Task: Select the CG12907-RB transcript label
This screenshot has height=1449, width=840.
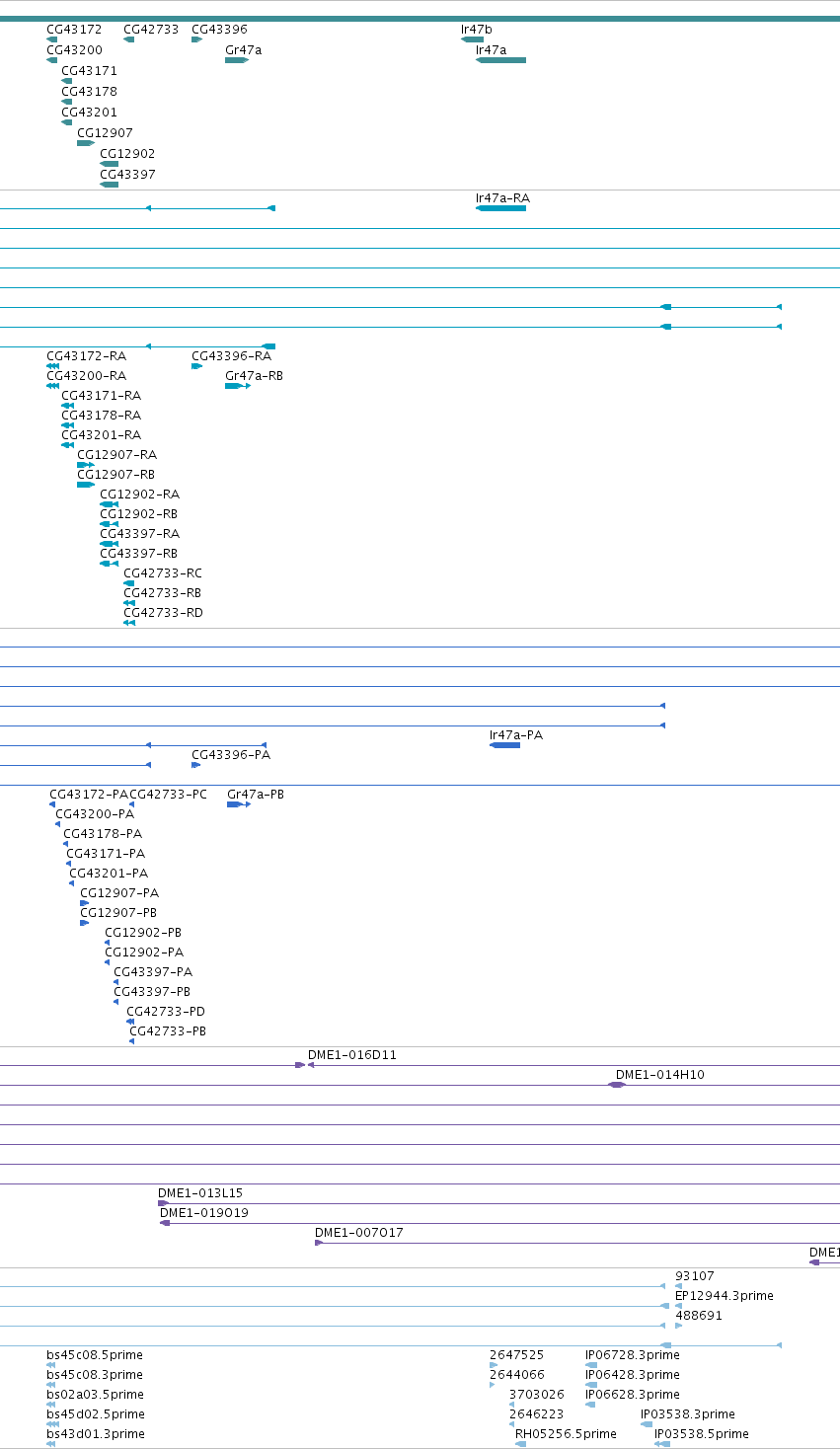Action: [115, 475]
